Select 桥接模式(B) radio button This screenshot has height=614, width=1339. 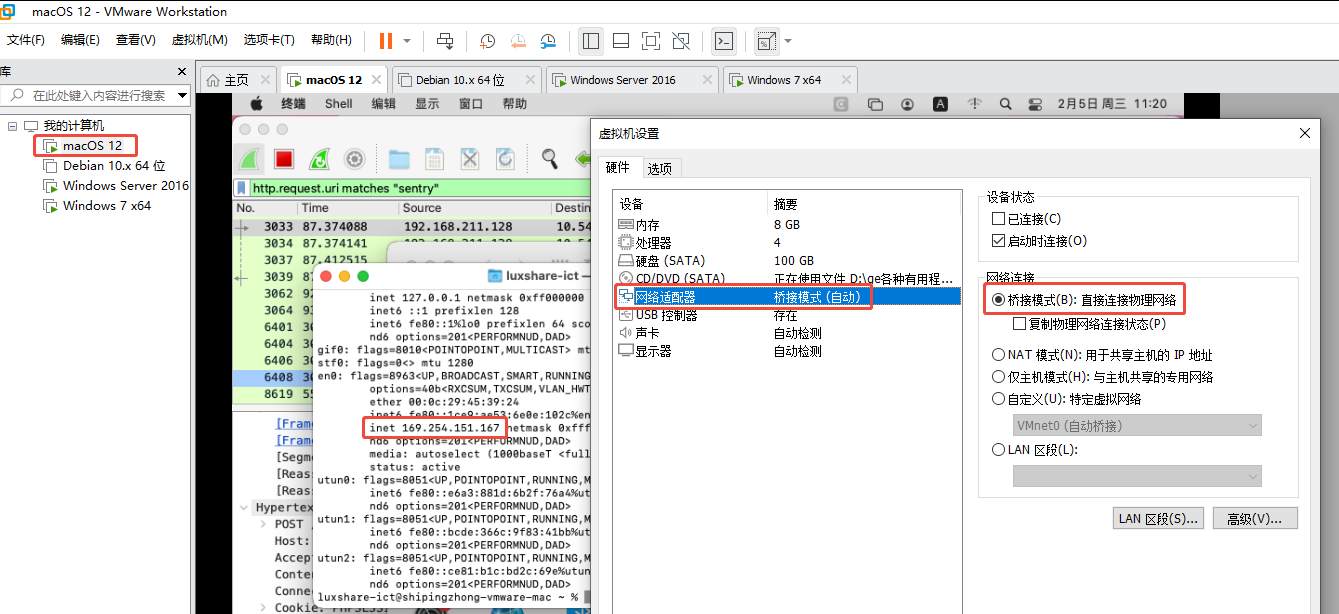pyautogui.click(x=998, y=299)
